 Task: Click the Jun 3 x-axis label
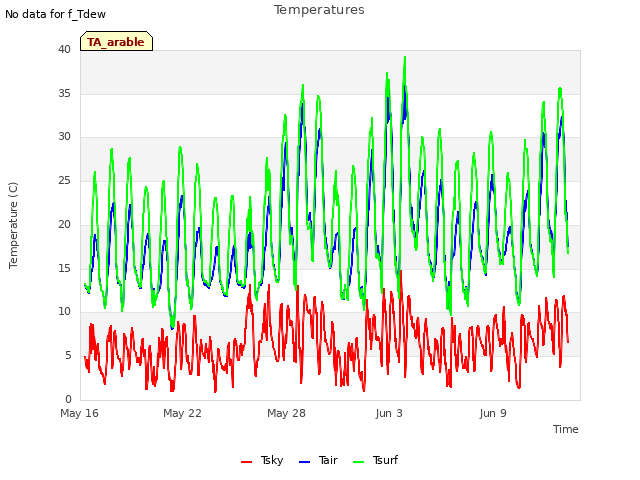(x=389, y=413)
